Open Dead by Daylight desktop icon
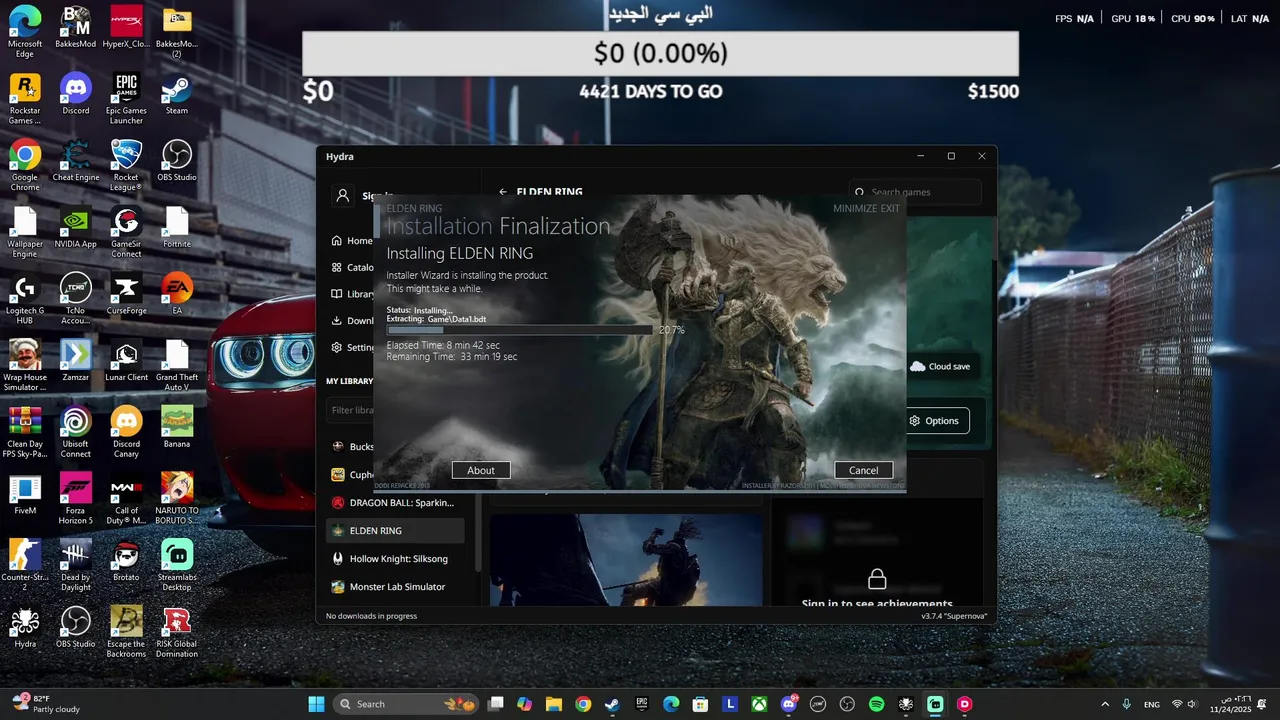1280x720 pixels. pos(76,565)
